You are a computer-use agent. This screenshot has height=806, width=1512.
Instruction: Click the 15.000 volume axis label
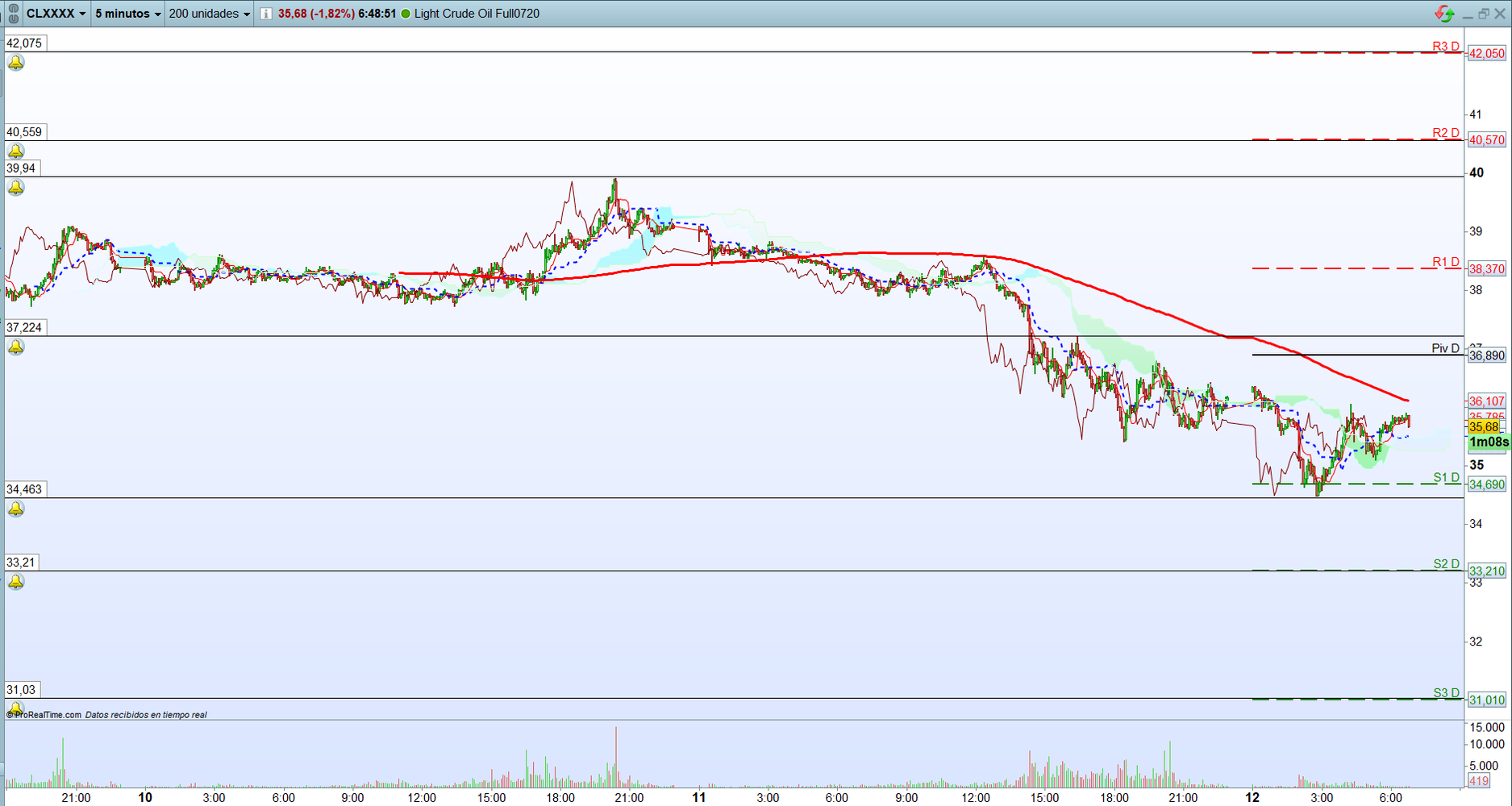click(1487, 728)
